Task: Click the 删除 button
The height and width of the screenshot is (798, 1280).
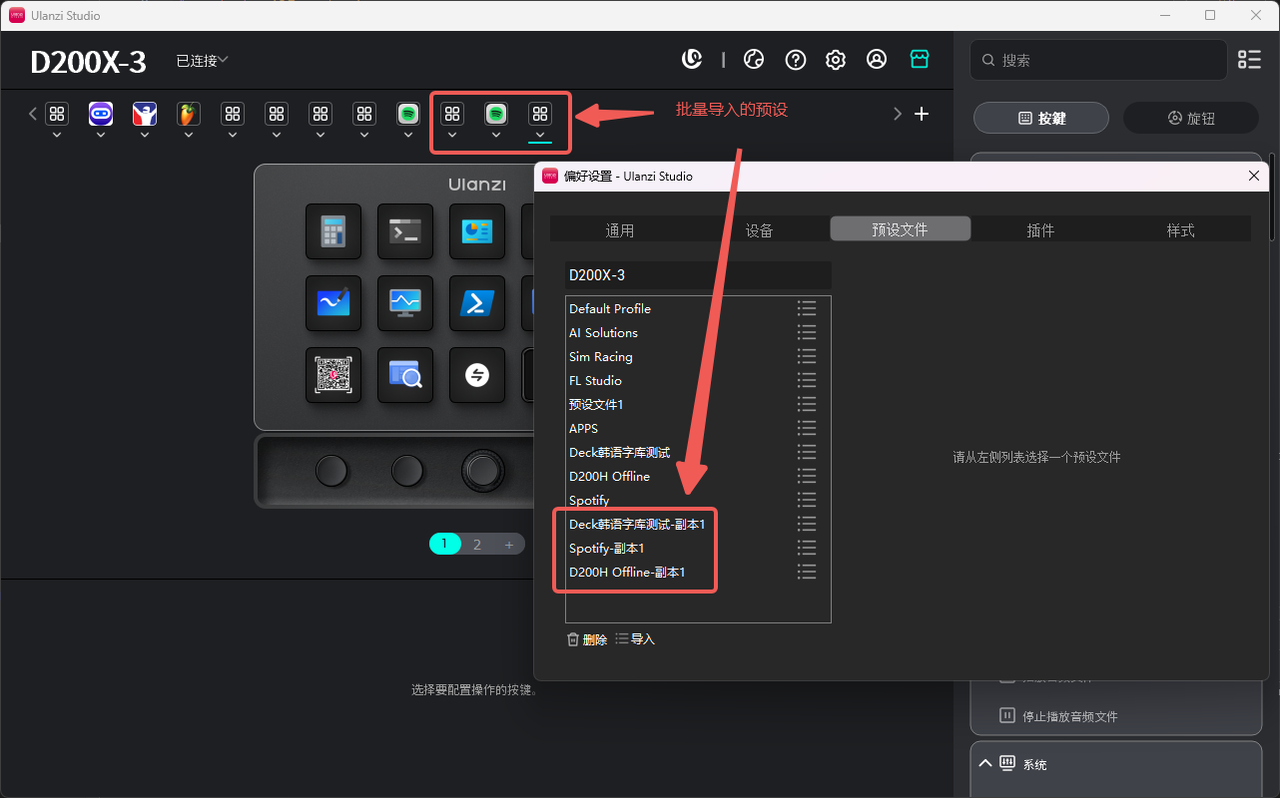Action: pyautogui.click(x=587, y=640)
